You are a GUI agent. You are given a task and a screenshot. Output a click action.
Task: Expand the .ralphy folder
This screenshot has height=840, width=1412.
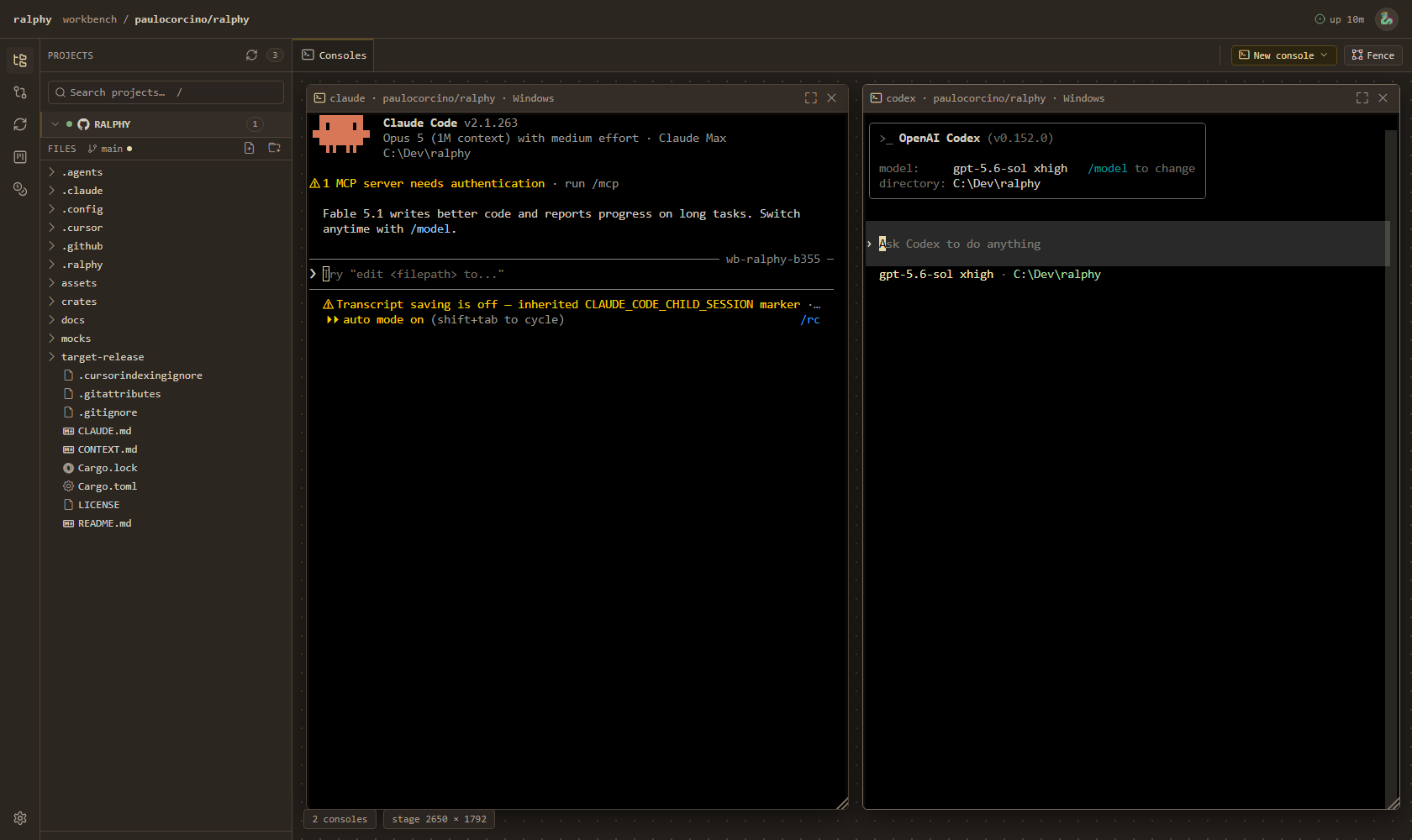[52, 265]
